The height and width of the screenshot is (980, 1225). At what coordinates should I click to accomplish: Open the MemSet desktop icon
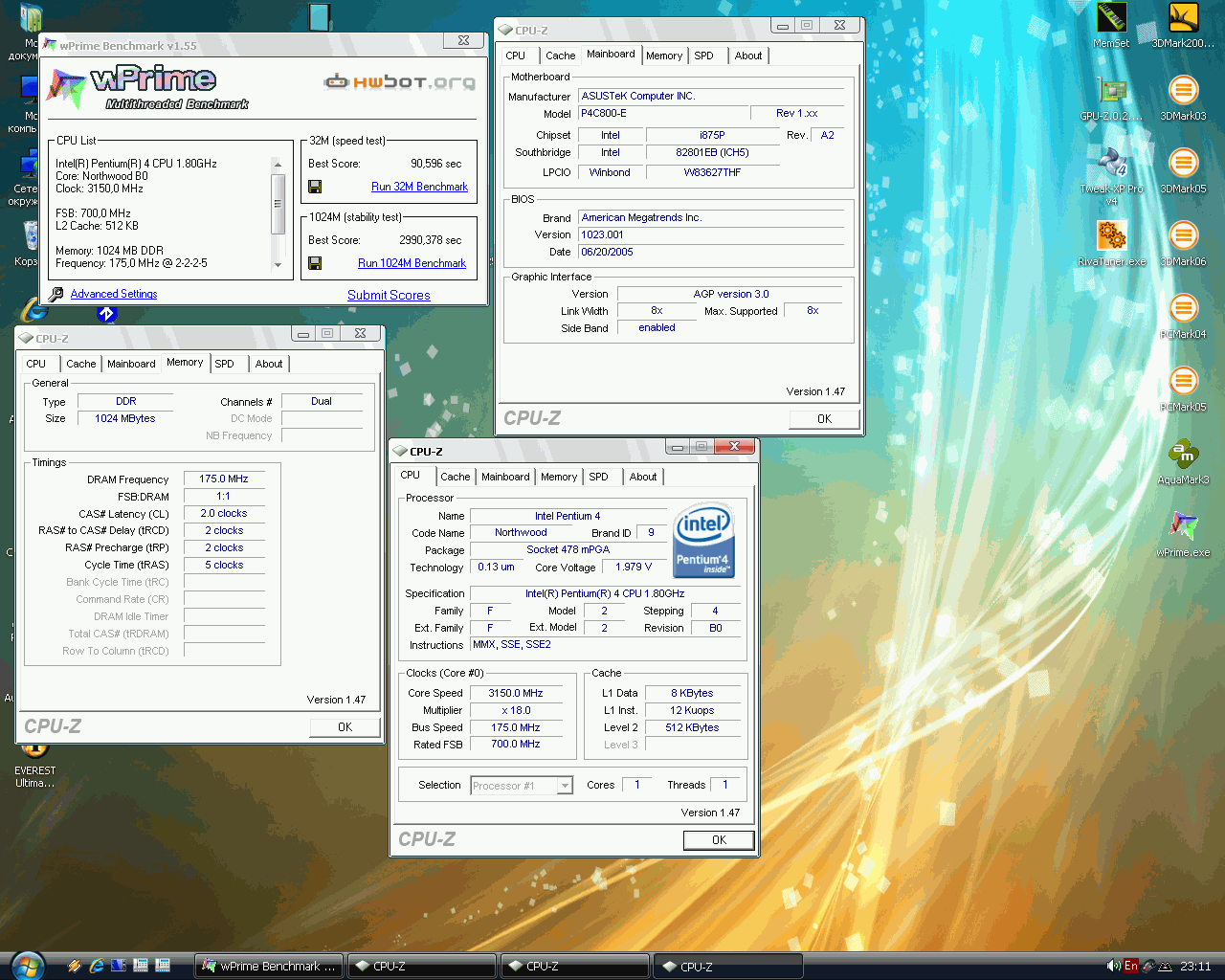click(x=1111, y=18)
